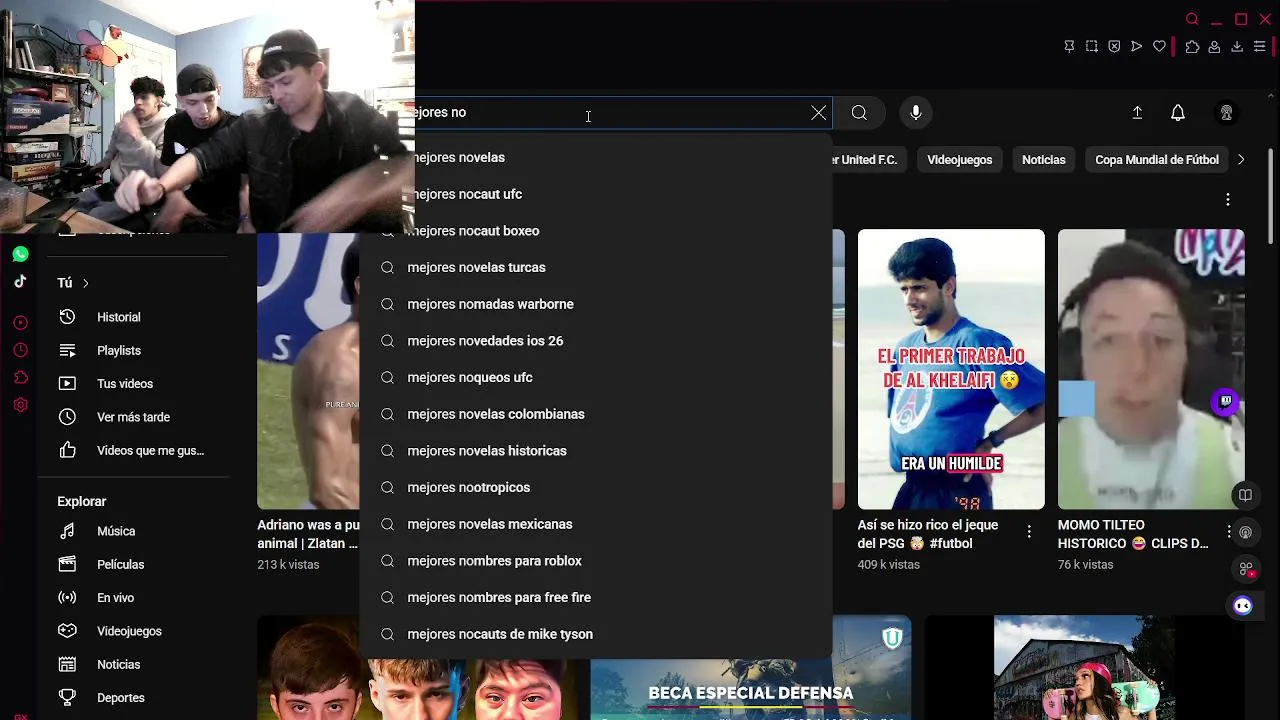The height and width of the screenshot is (720, 1280).
Task: Choose suggestion 'mejores nootropicos'
Action: (x=596, y=487)
